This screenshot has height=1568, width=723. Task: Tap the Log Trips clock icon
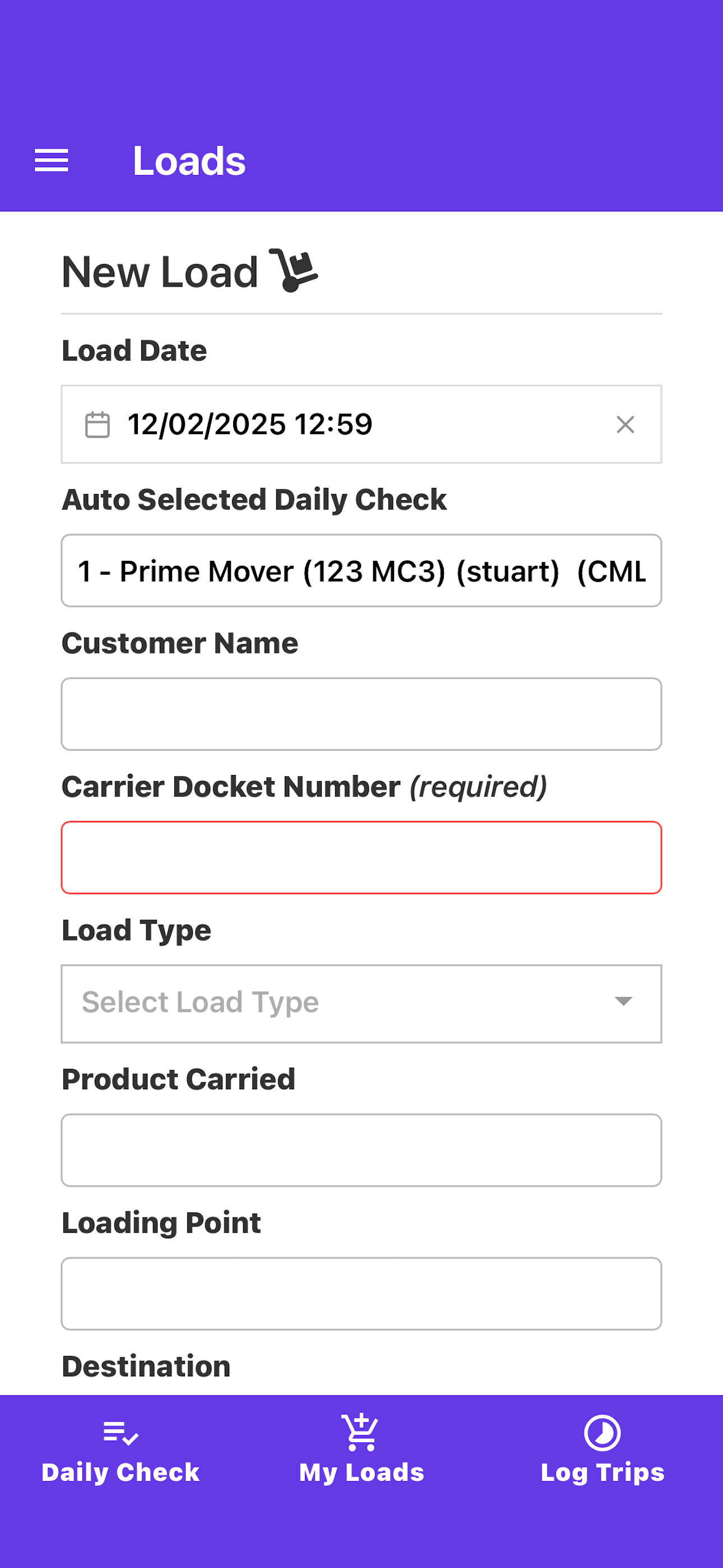coord(602,1432)
